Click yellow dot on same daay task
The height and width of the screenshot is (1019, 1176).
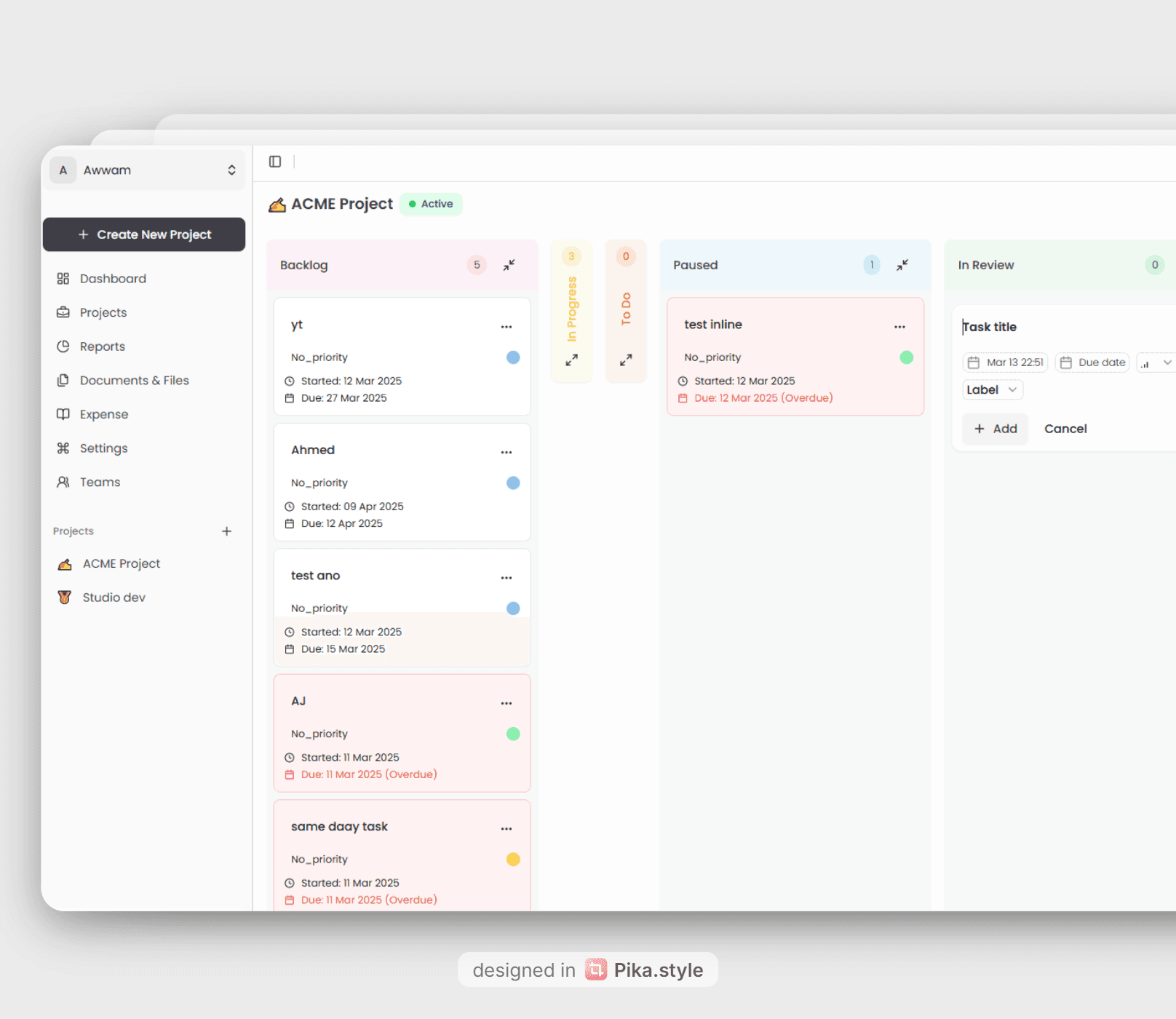pos(513,860)
